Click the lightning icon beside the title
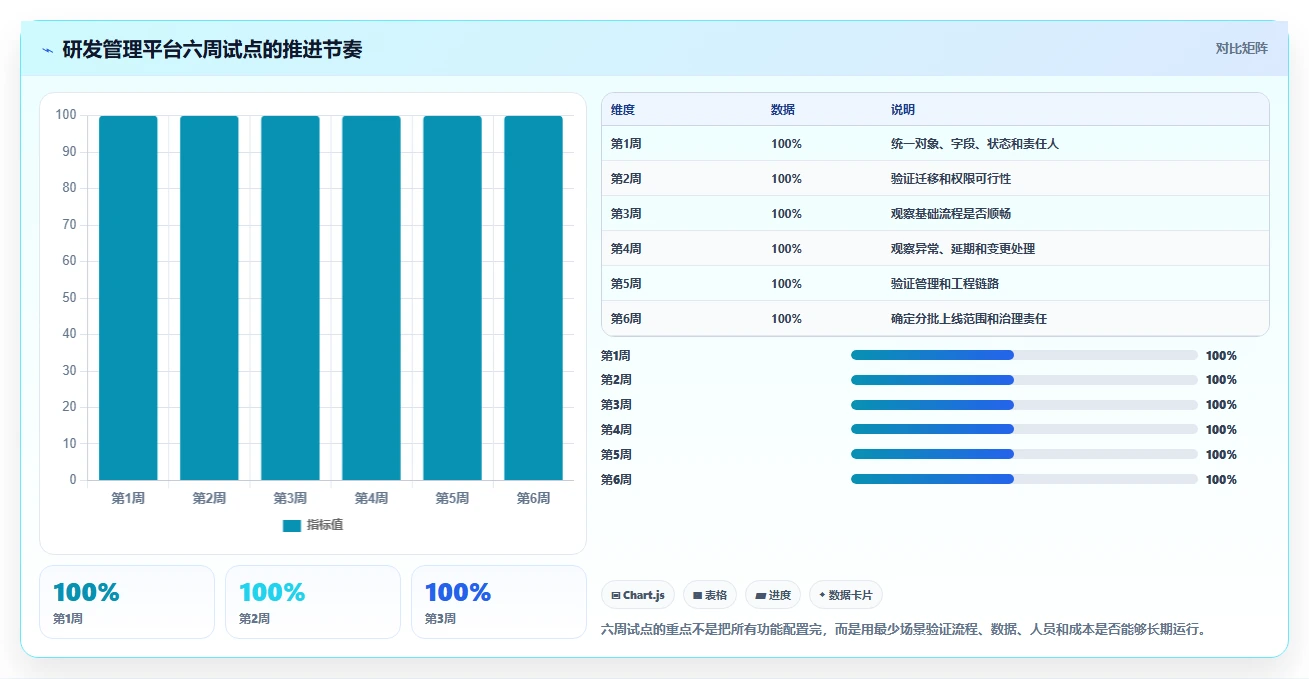 click(x=47, y=50)
